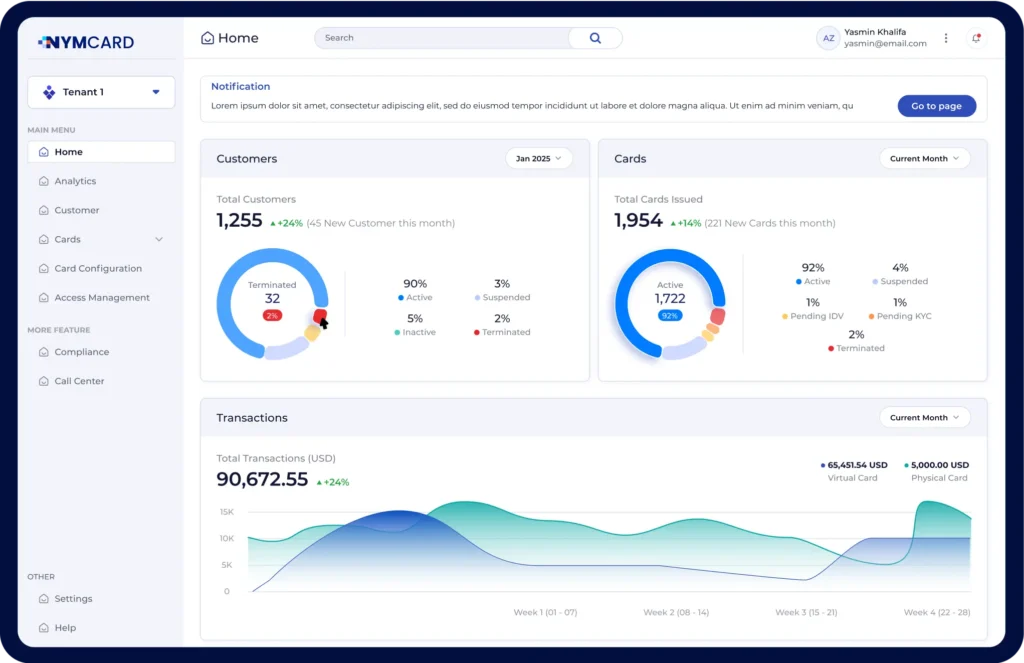Open the Current Month dropdown in Transactions
Viewport: 1024px width, 663px height.
coord(924,417)
